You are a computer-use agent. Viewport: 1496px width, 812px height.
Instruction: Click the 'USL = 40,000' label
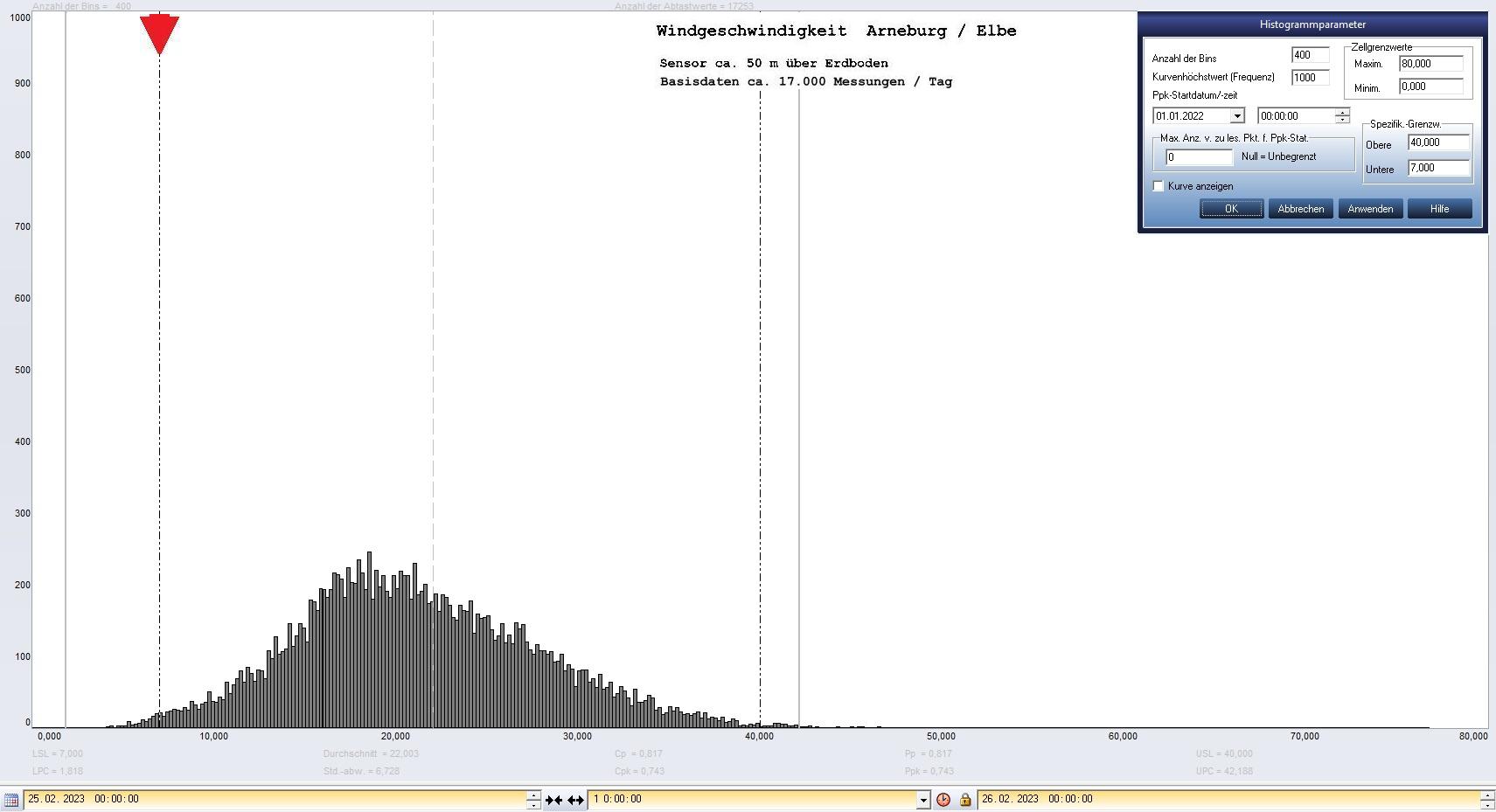tap(1224, 753)
